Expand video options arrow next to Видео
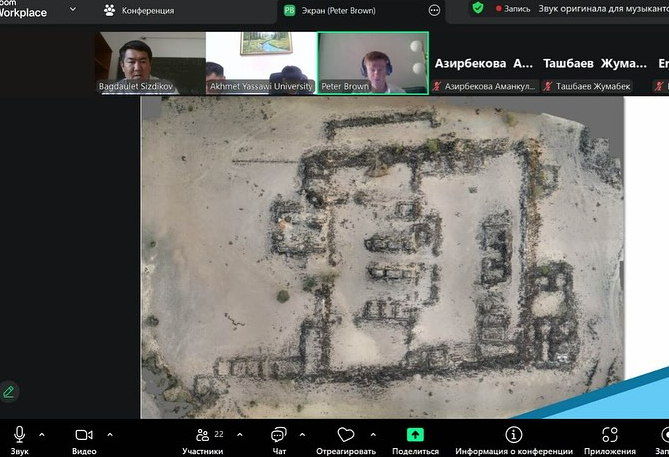The image size is (669, 457). point(110,434)
